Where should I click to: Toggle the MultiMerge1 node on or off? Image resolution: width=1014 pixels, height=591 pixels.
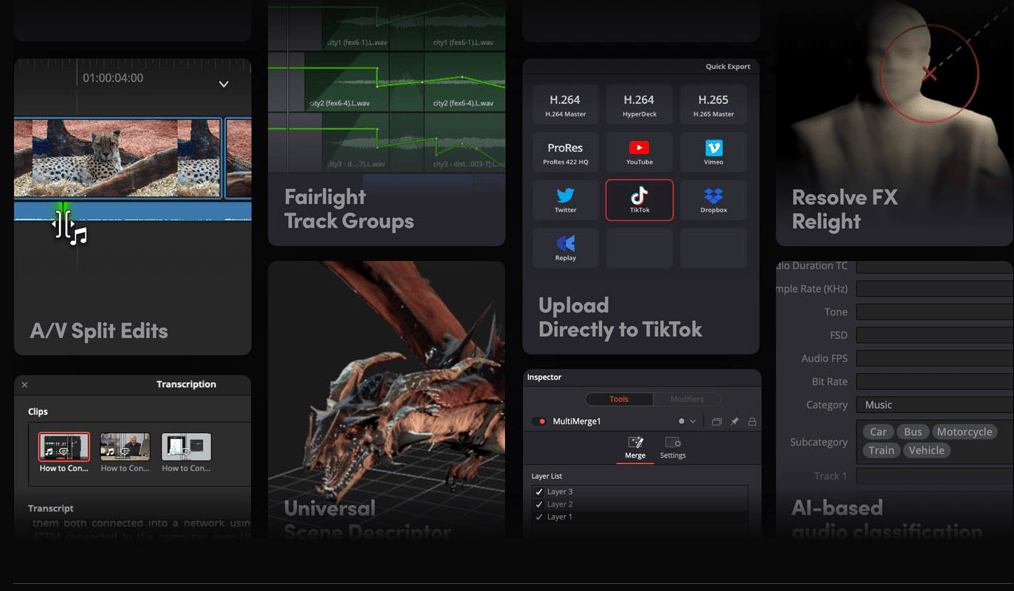[538, 422]
